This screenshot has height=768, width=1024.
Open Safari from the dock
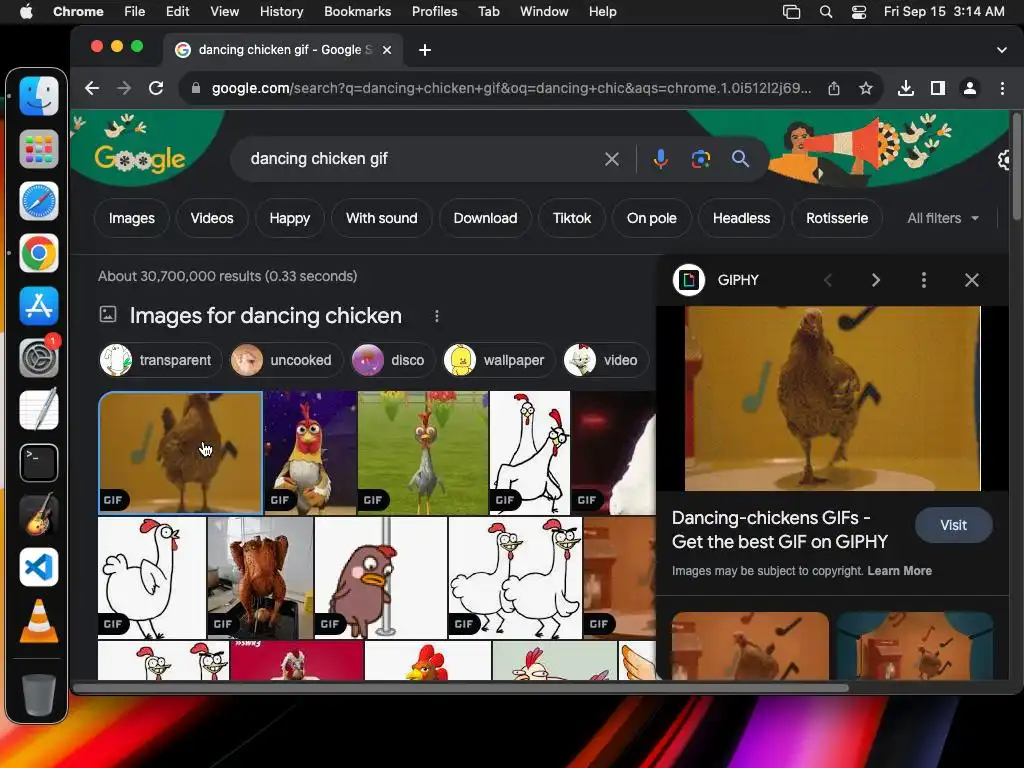(x=39, y=201)
